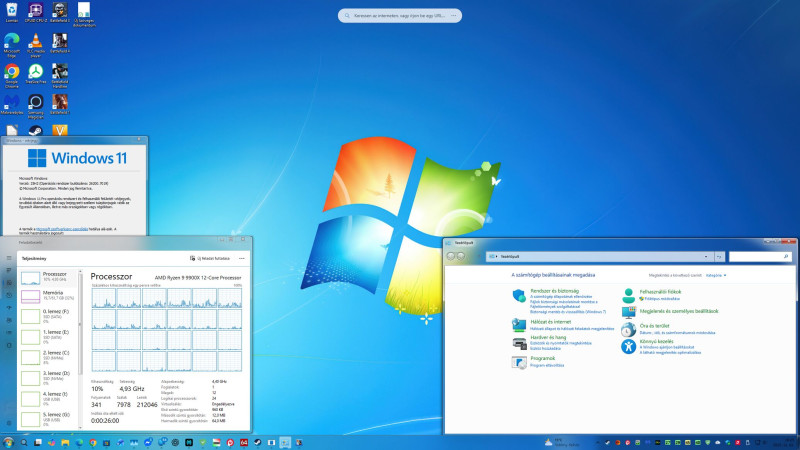
Task: Open the CPUID CPU-Z desktop shortcut
Action: pos(35,11)
